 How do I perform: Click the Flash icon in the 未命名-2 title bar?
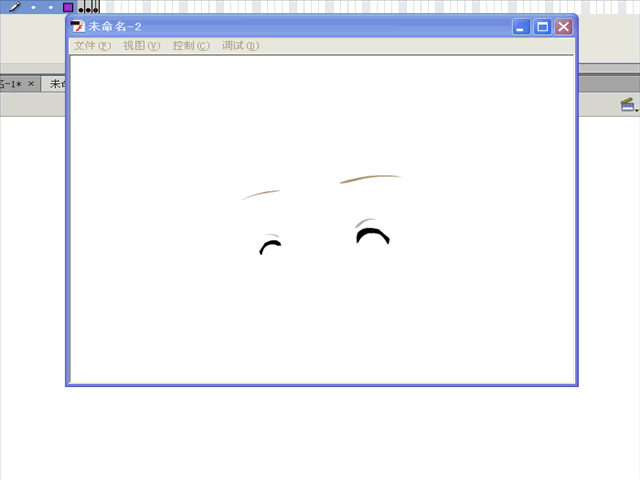pos(78,27)
